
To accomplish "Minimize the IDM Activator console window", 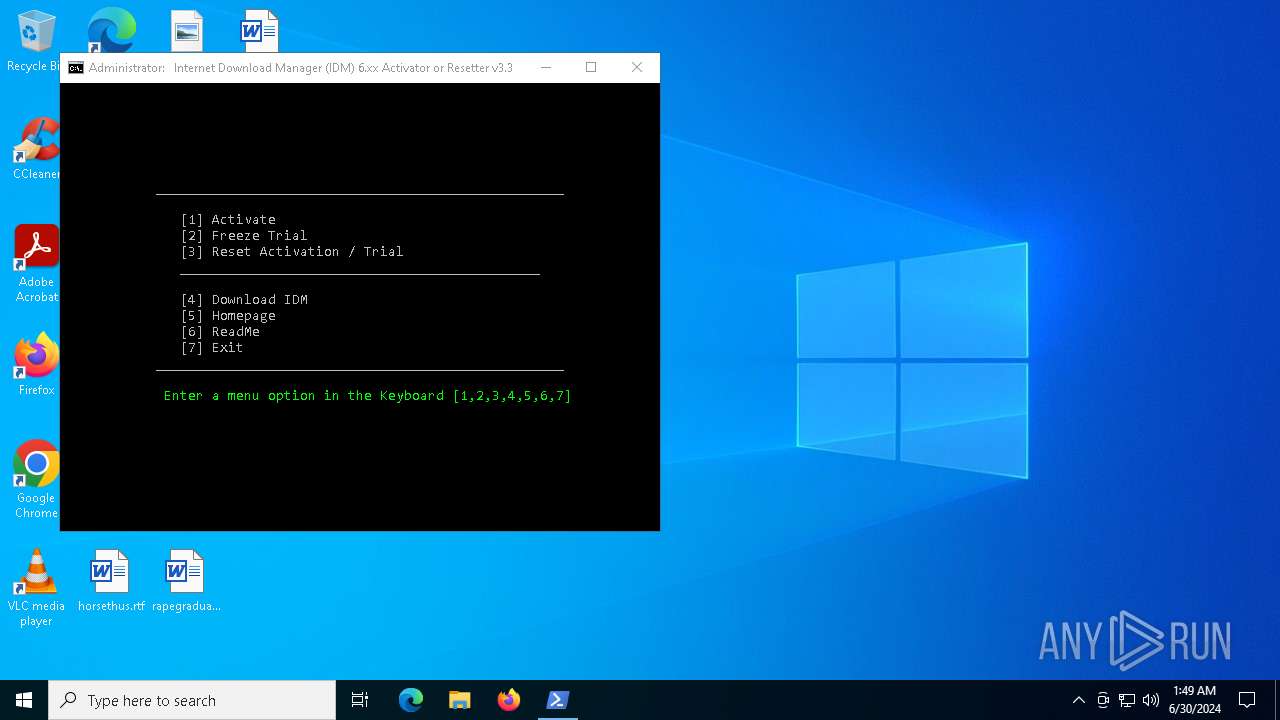I will pyautogui.click(x=546, y=68).
